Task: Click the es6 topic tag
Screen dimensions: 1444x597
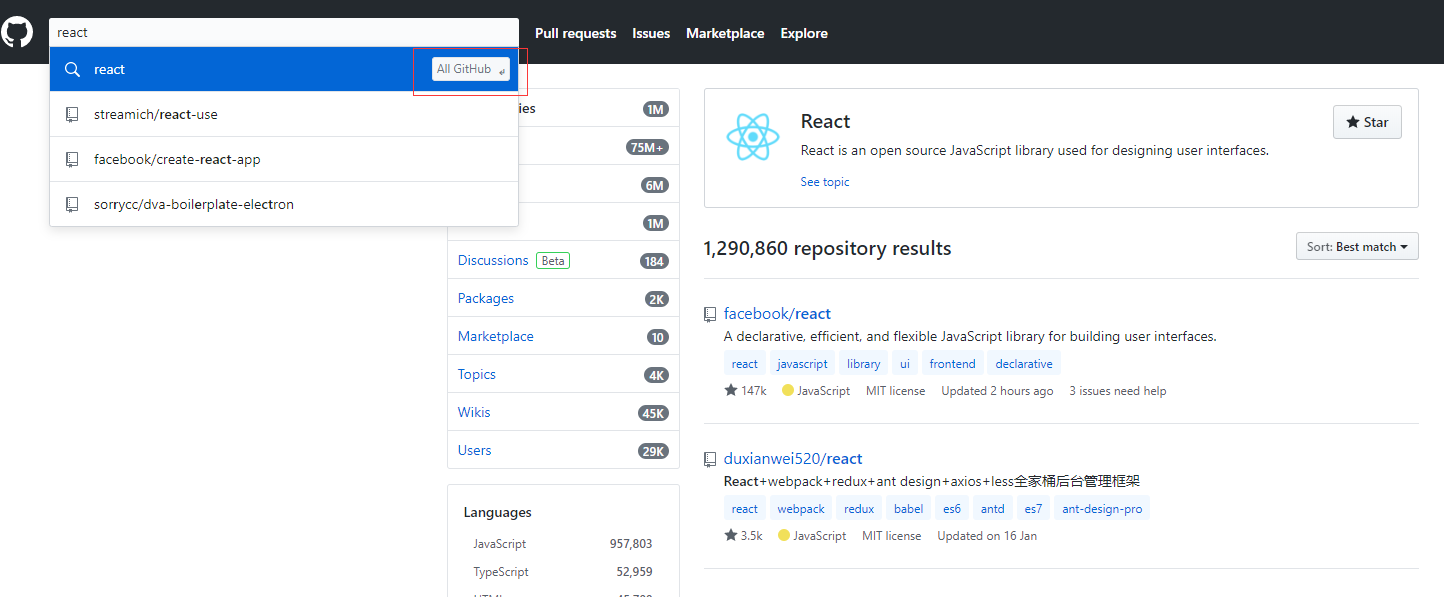Action: click(952, 509)
